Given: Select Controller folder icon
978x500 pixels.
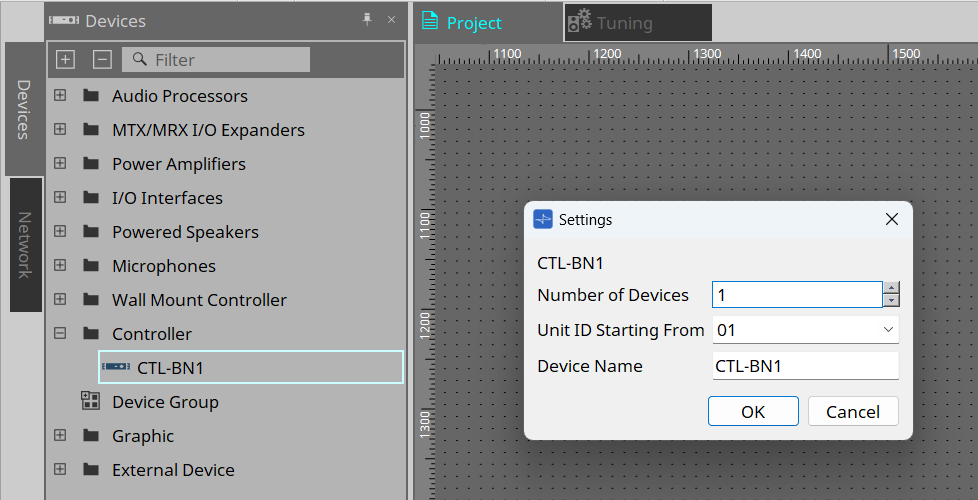Looking at the screenshot, I should (x=91, y=333).
